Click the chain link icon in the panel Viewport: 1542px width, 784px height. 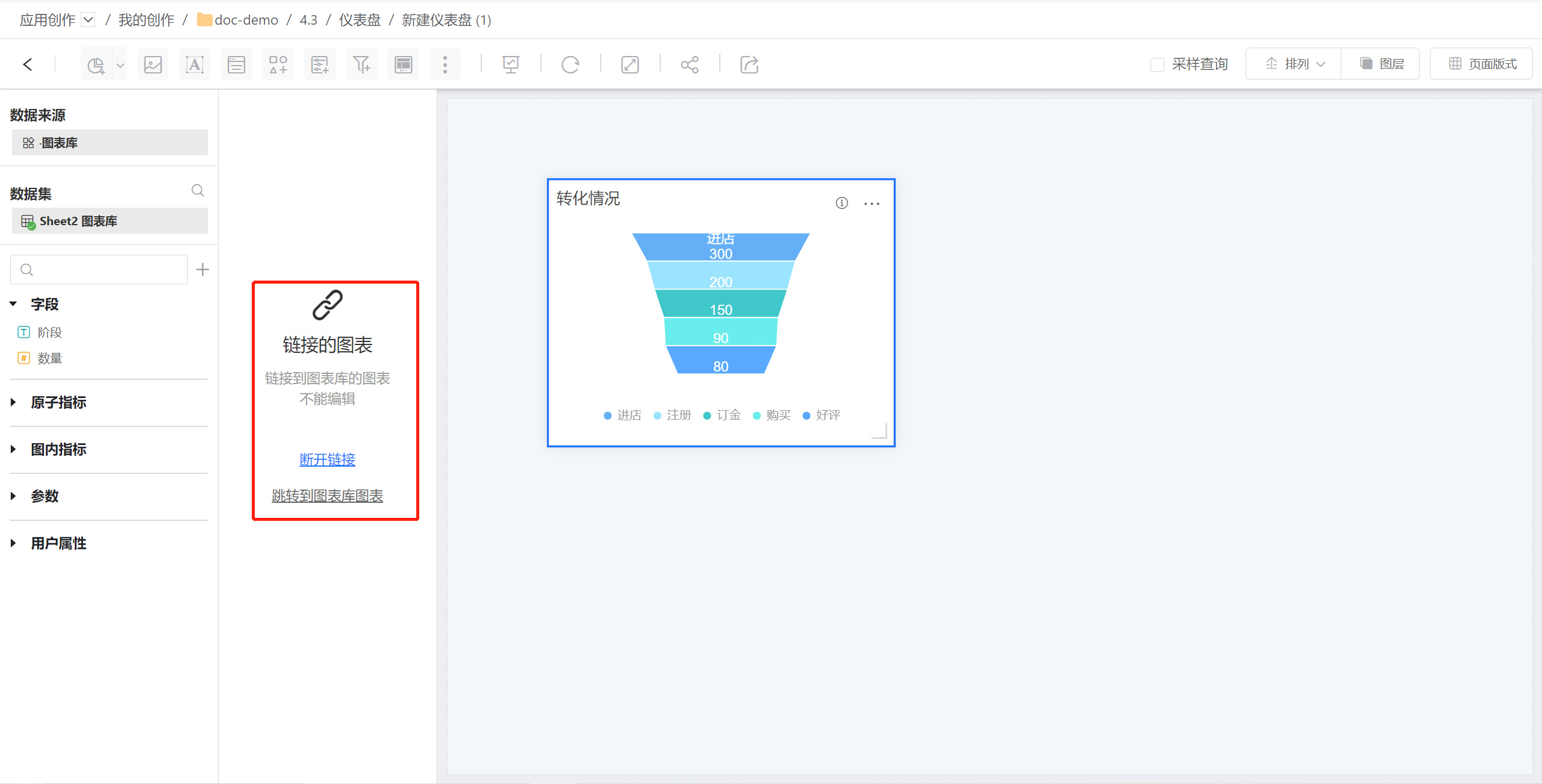tap(327, 305)
